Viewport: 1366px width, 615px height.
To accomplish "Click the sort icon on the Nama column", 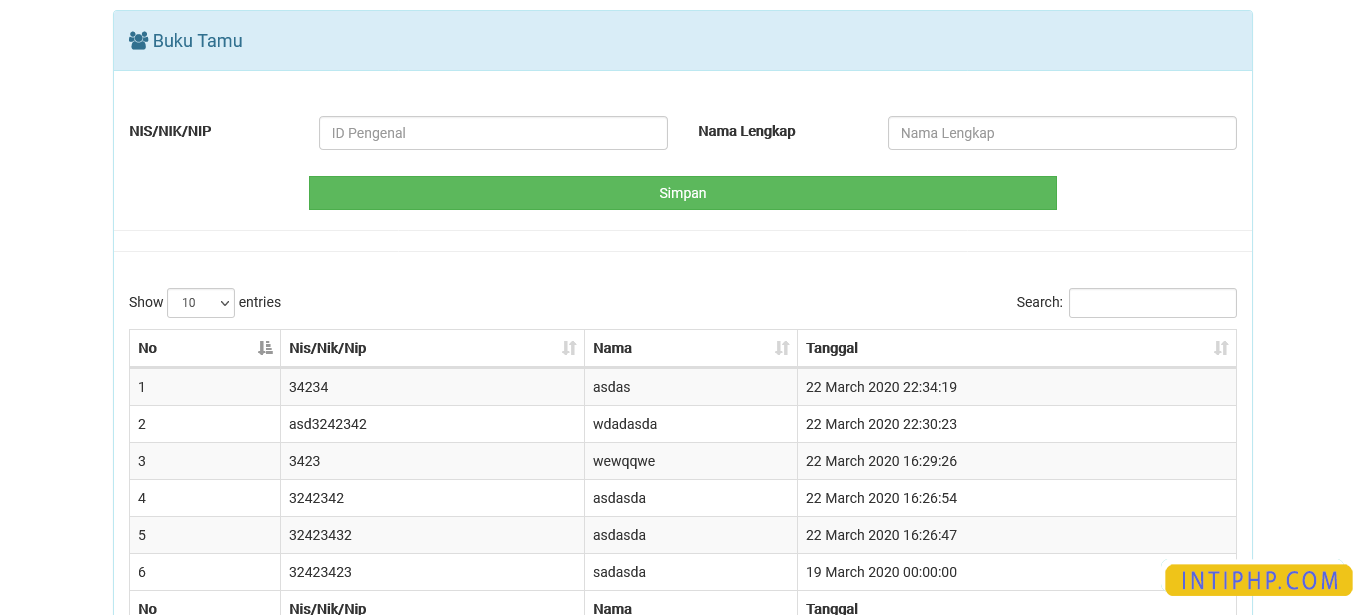I will coord(782,347).
